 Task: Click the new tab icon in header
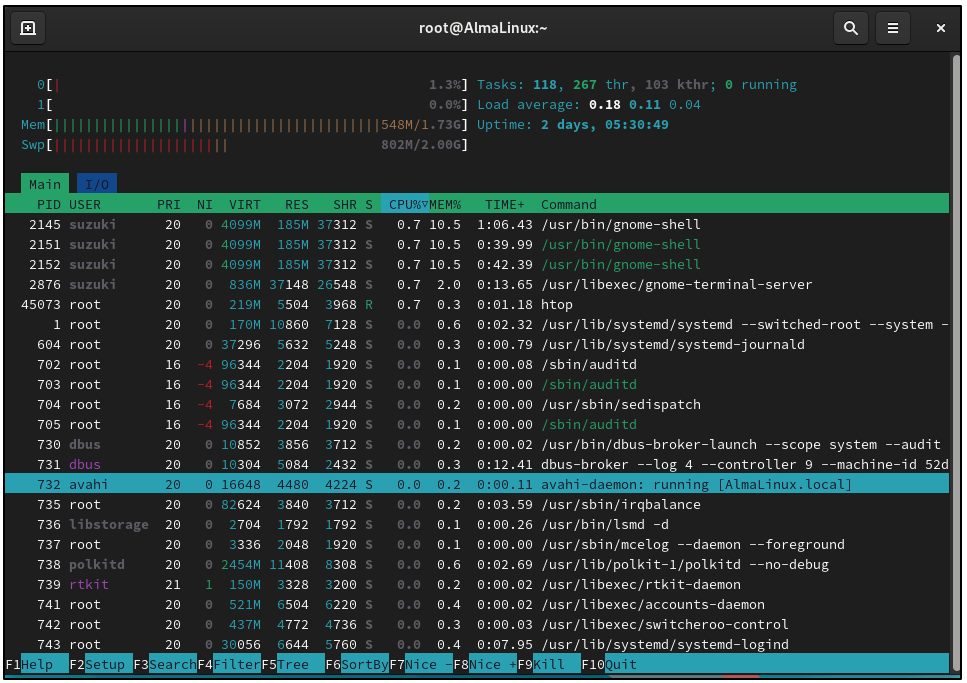[x=28, y=28]
